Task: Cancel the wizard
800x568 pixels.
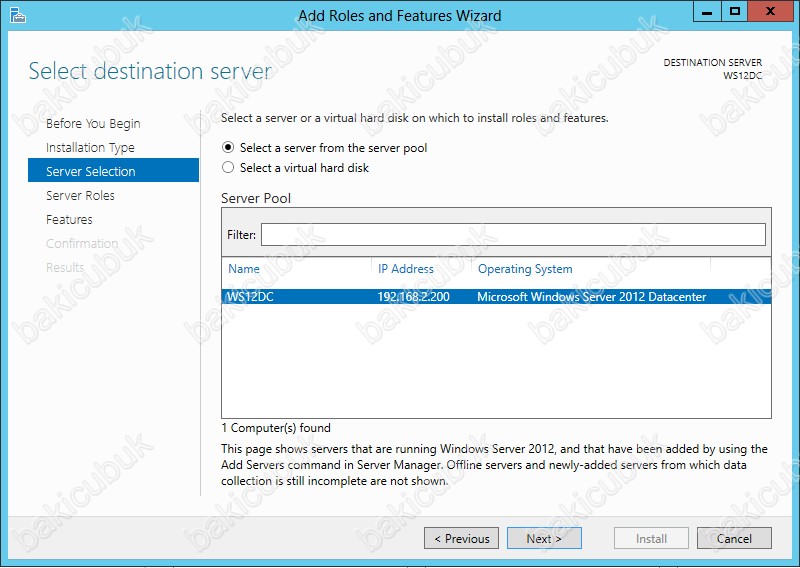Action: (x=734, y=538)
